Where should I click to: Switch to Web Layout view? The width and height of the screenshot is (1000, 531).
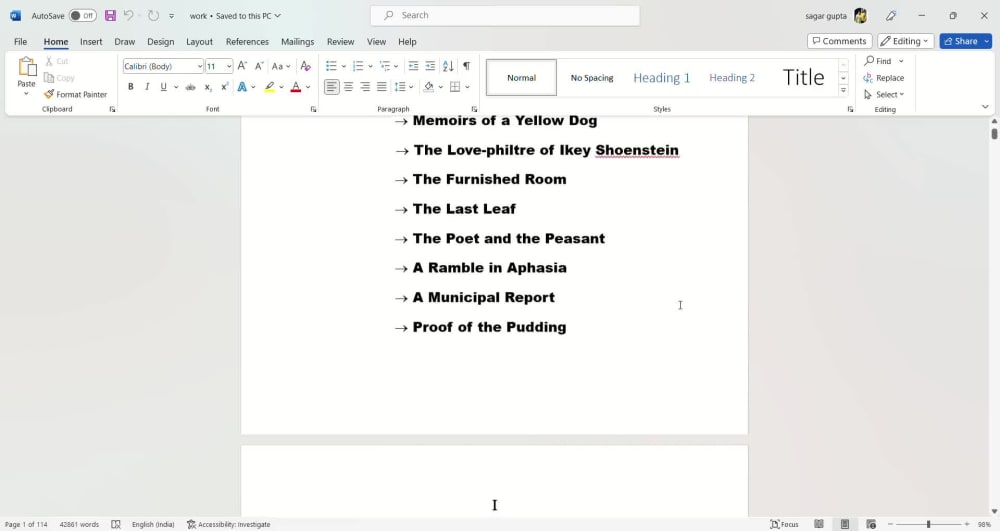coord(871,524)
